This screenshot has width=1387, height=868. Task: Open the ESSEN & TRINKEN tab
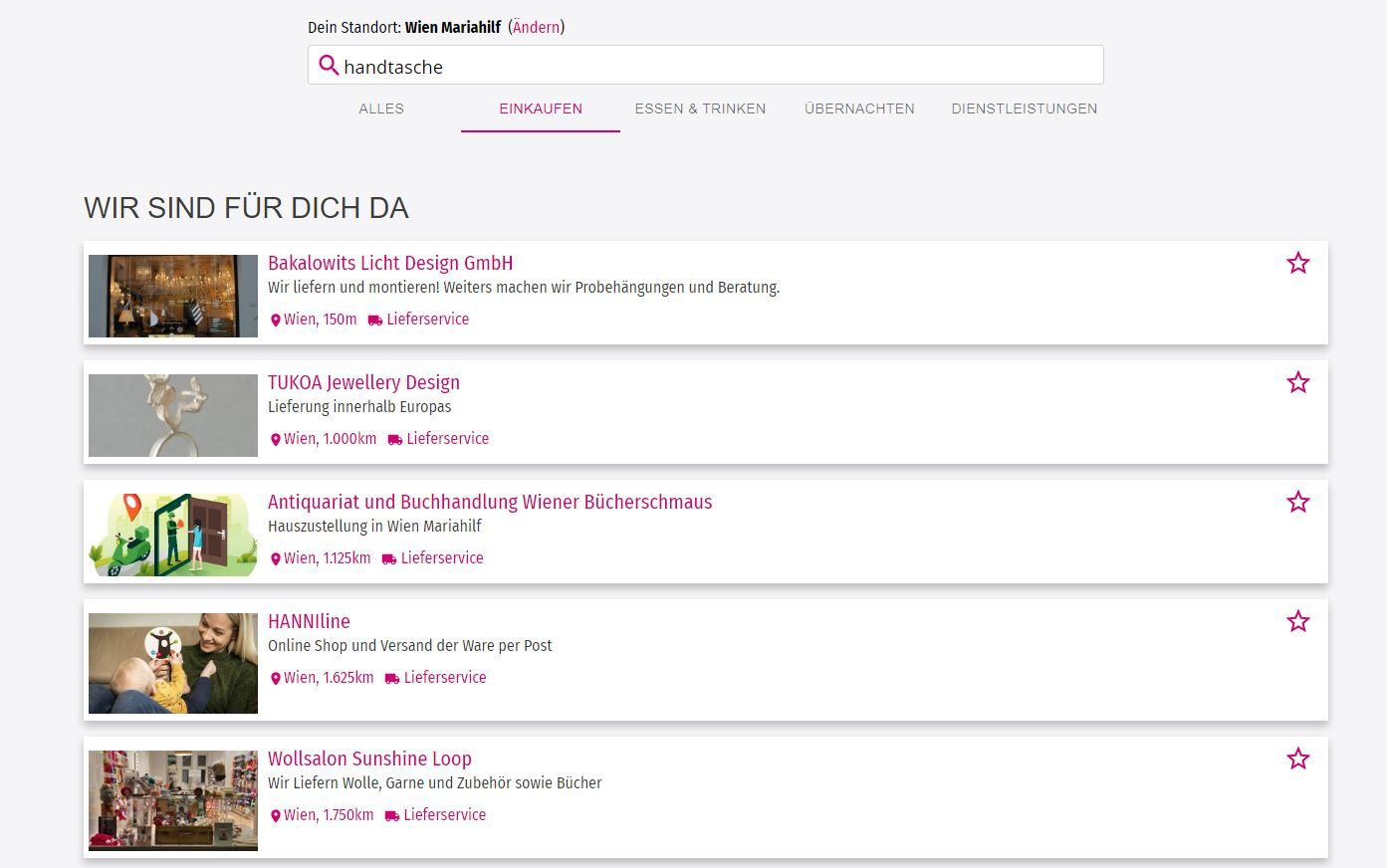click(x=700, y=108)
